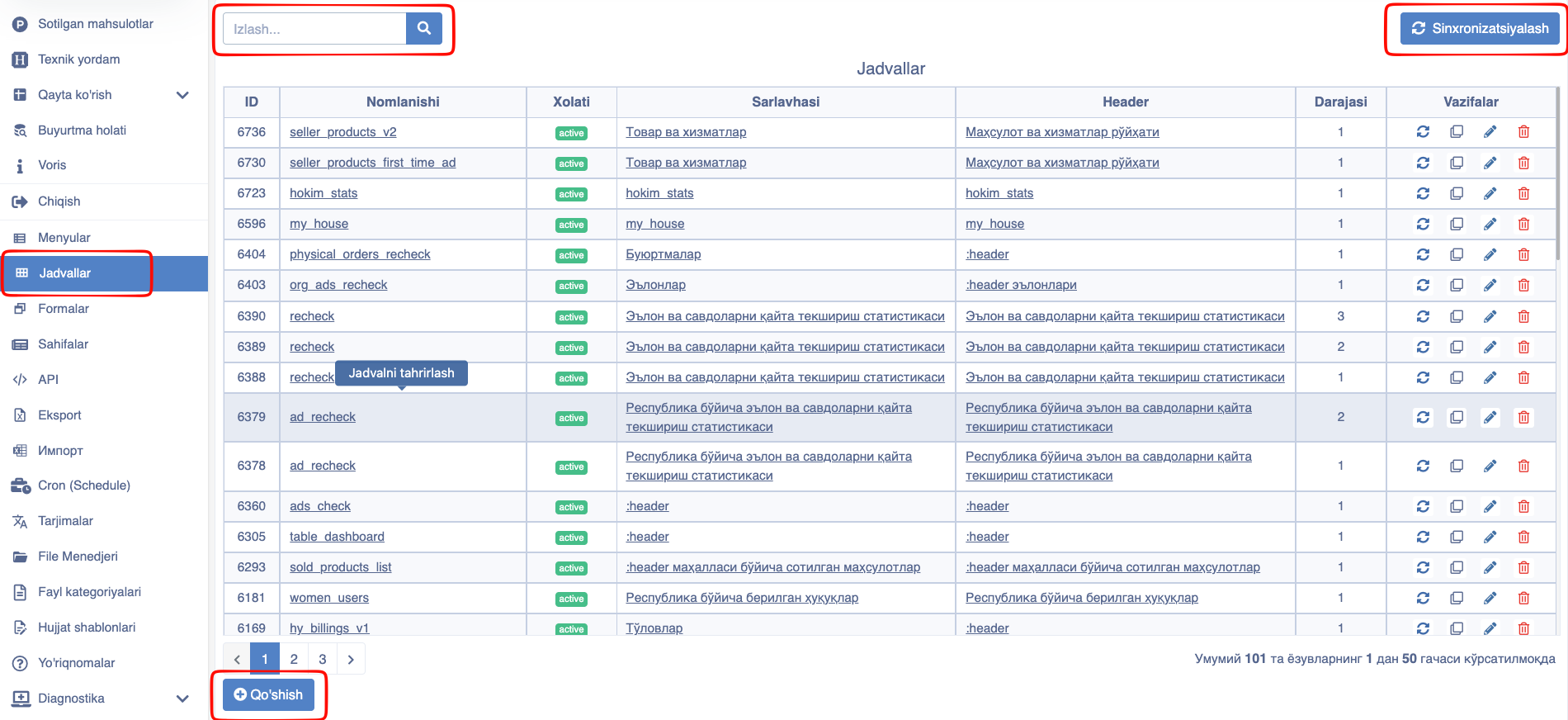This screenshot has height=720, width=1568.
Task: Sort by the Nomlanishi column header
Action: tap(403, 102)
